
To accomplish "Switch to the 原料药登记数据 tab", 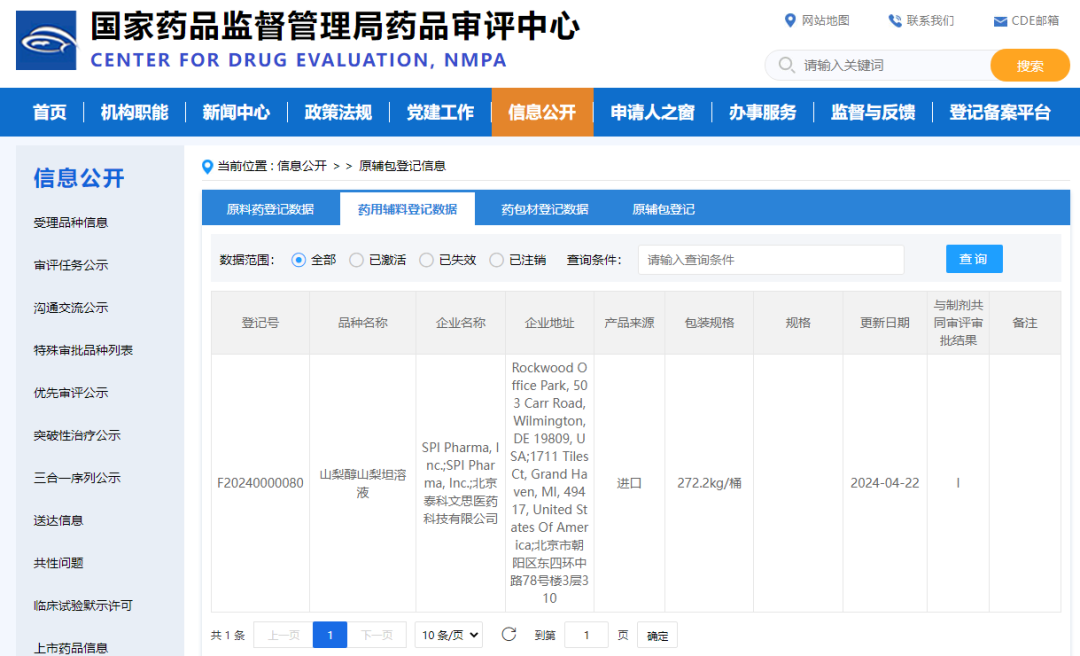I will click(270, 210).
